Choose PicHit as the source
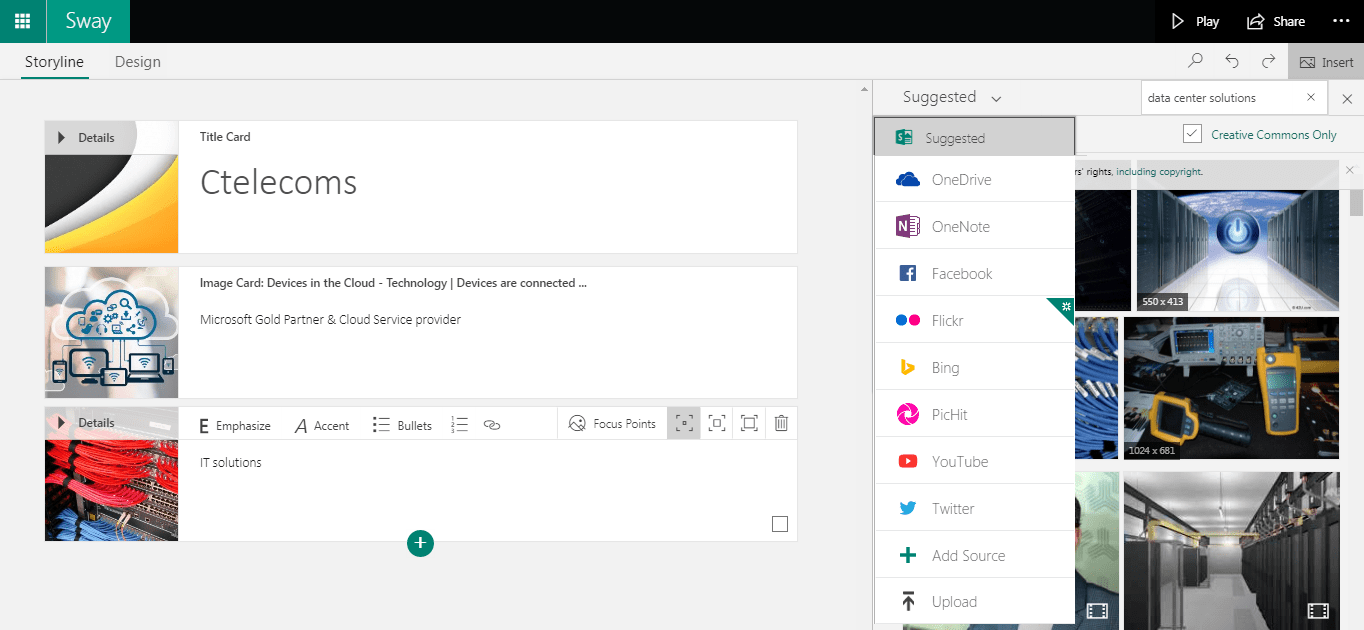 pyautogui.click(x=974, y=414)
